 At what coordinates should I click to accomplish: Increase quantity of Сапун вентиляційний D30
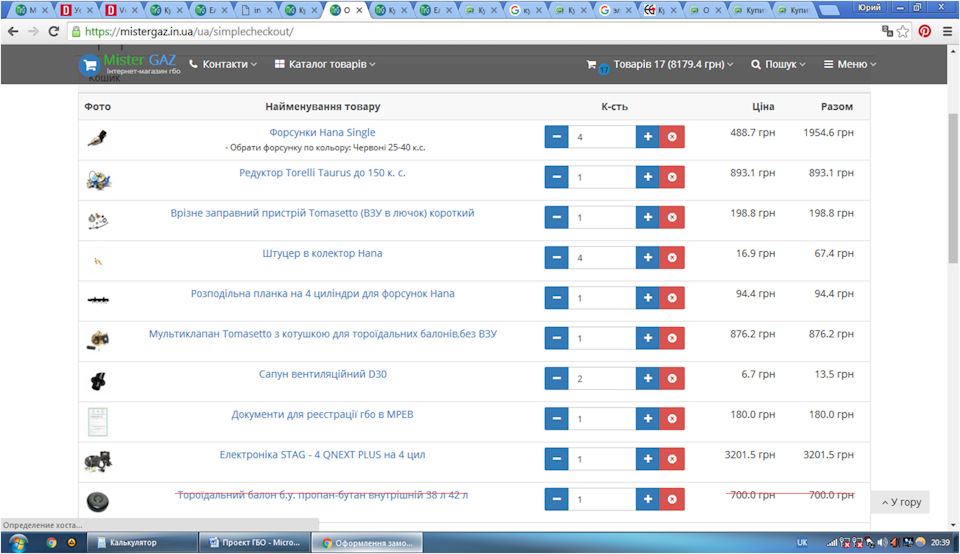click(x=647, y=378)
